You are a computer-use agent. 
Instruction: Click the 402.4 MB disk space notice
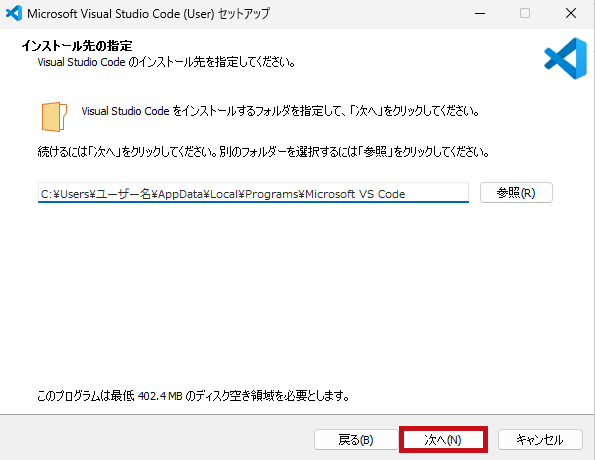point(193,396)
